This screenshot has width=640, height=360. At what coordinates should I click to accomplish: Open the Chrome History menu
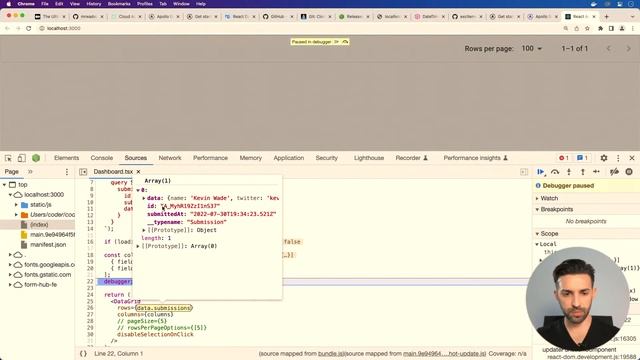[93, 4]
